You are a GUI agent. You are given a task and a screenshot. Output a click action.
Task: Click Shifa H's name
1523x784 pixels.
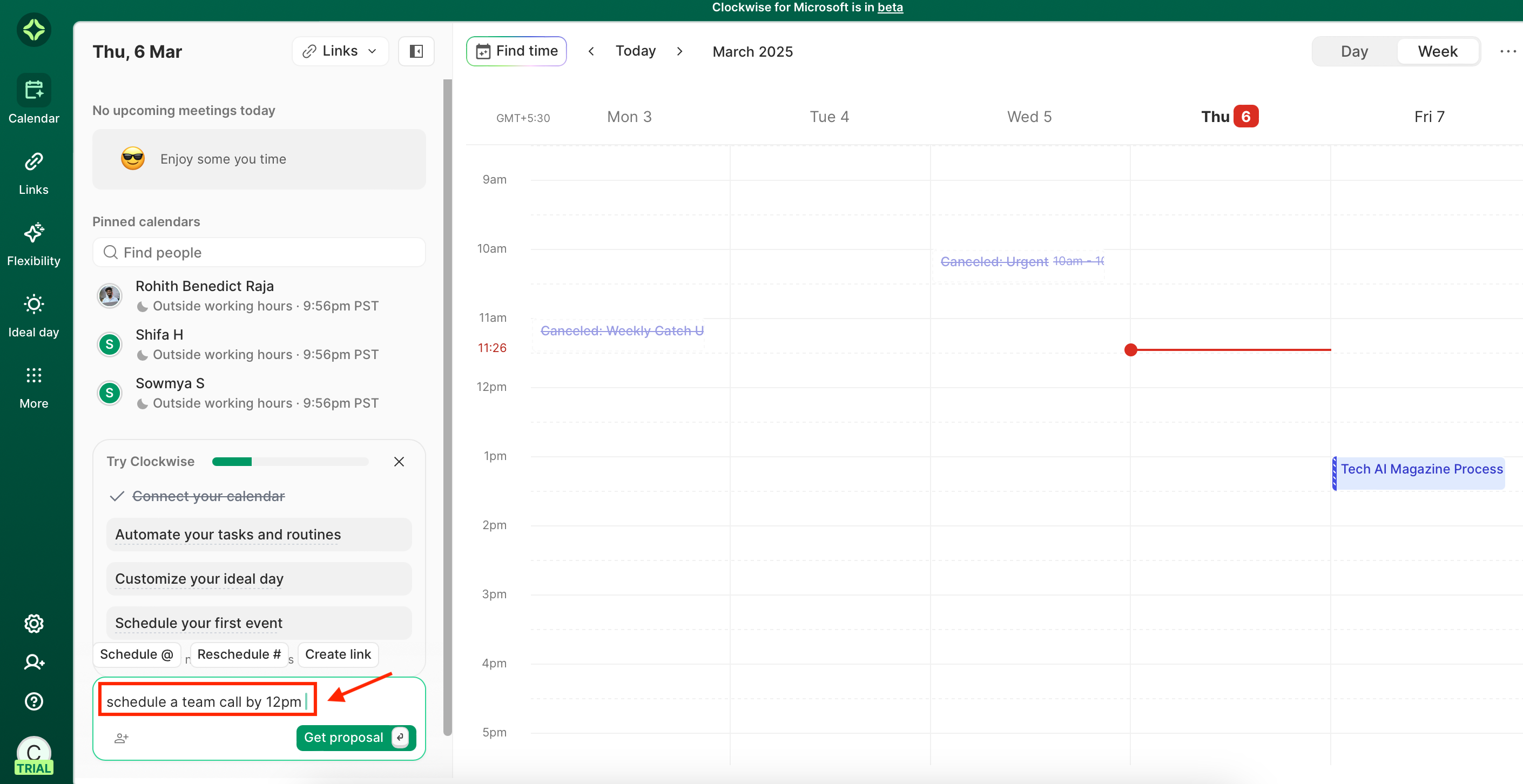tap(159, 335)
